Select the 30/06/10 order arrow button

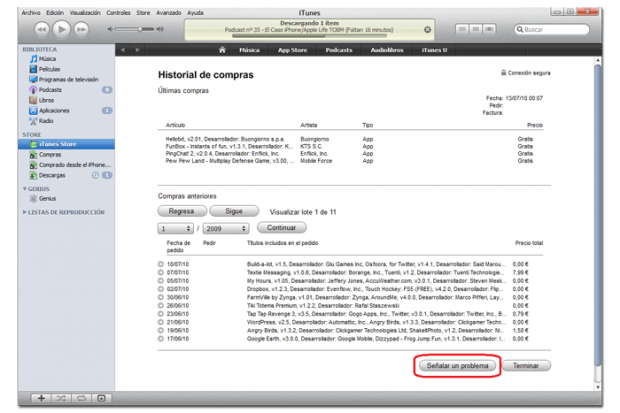162,296
